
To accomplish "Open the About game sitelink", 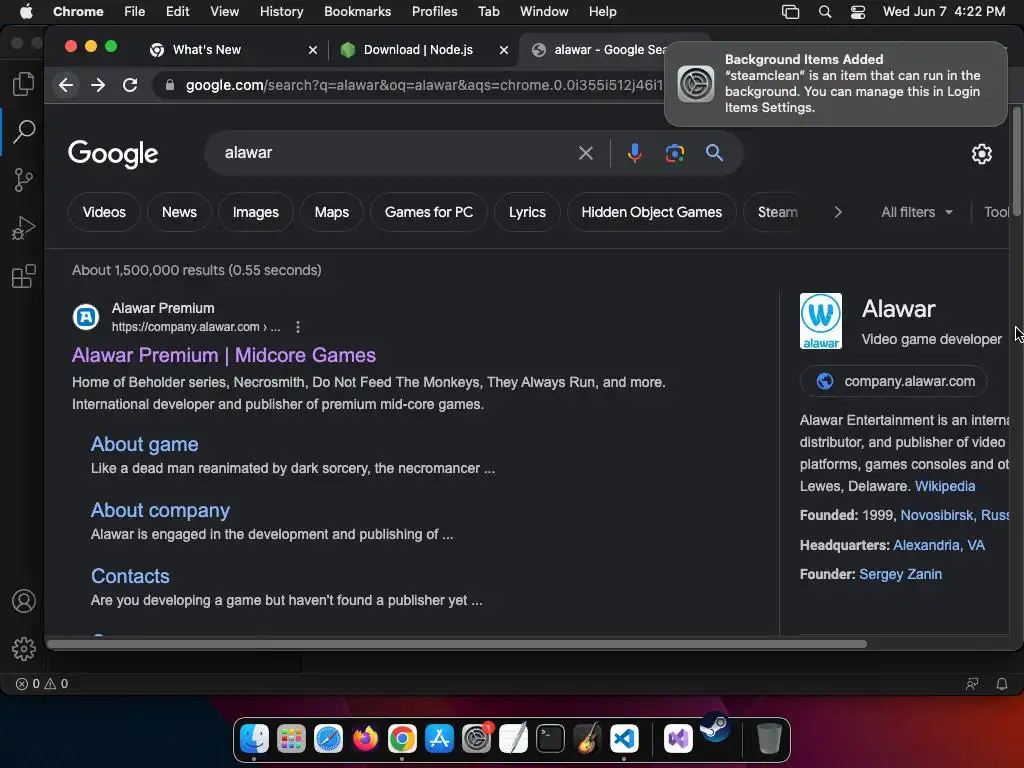I will tap(144, 444).
